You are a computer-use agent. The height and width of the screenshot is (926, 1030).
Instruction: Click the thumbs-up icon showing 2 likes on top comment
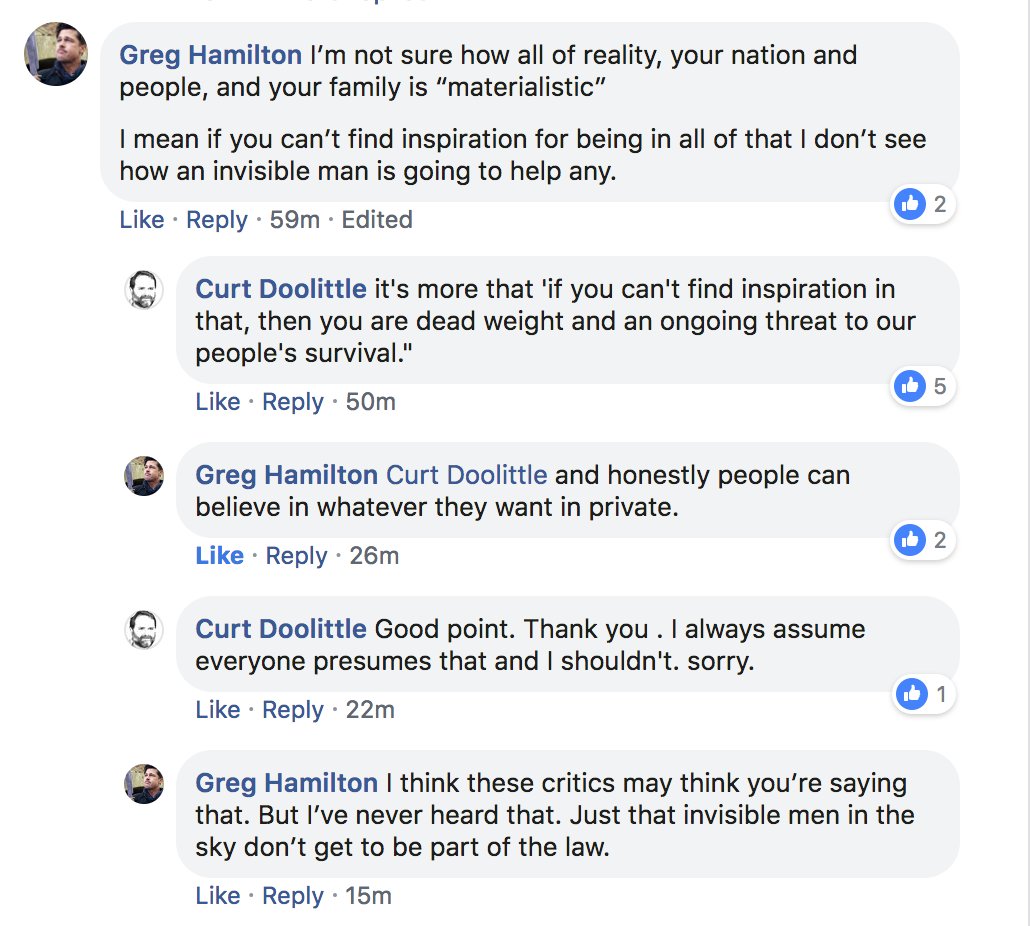[909, 205]
